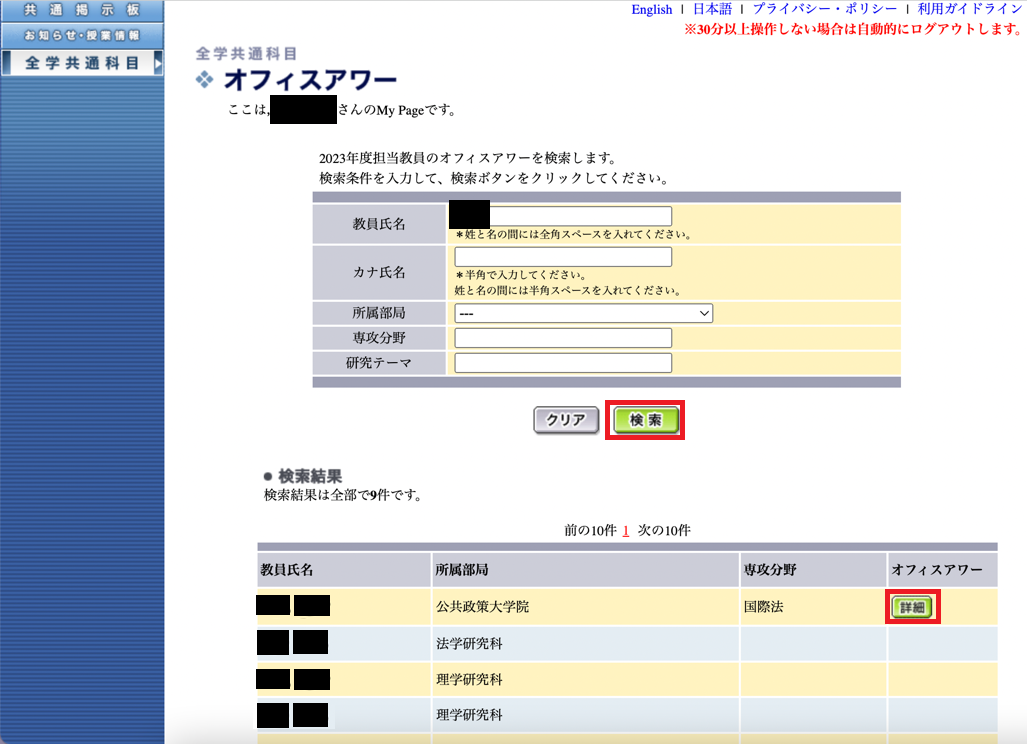The width and height of the screenshot is (1027, 744).
Task: Switch the page language to English
Action: pos(651,9)
